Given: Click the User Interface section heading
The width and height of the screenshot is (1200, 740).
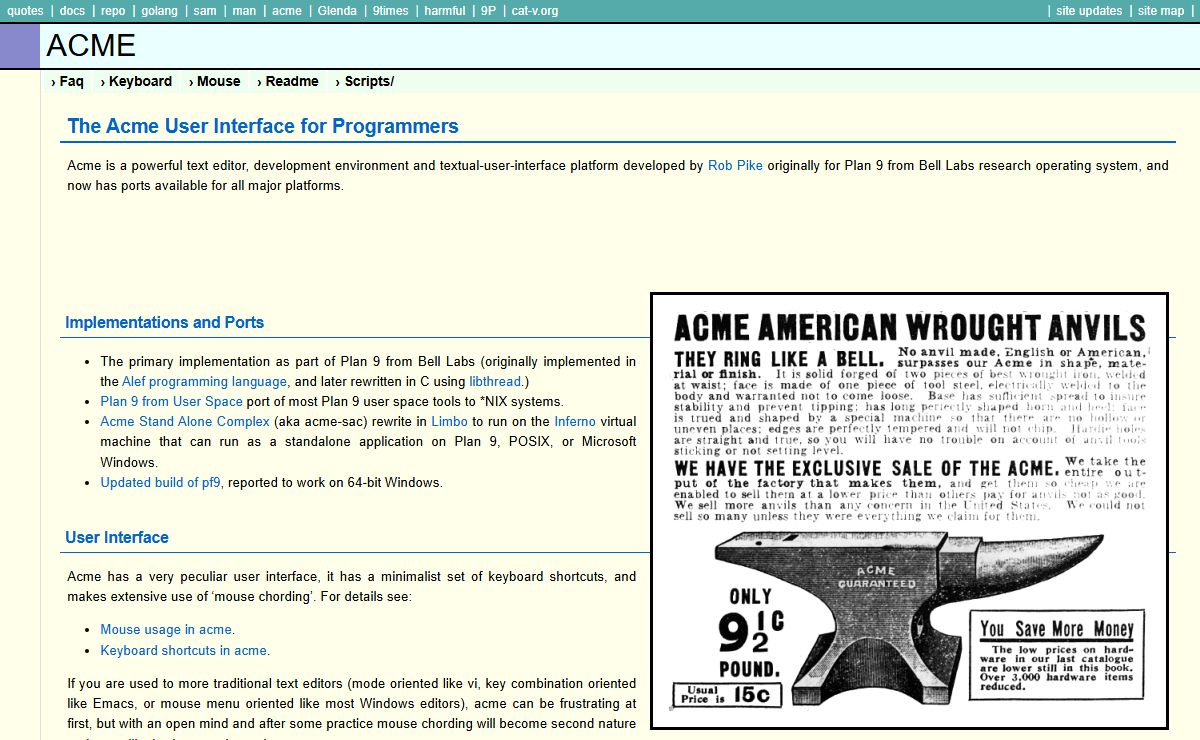Looking at the screenshot, I should point(117,538).
